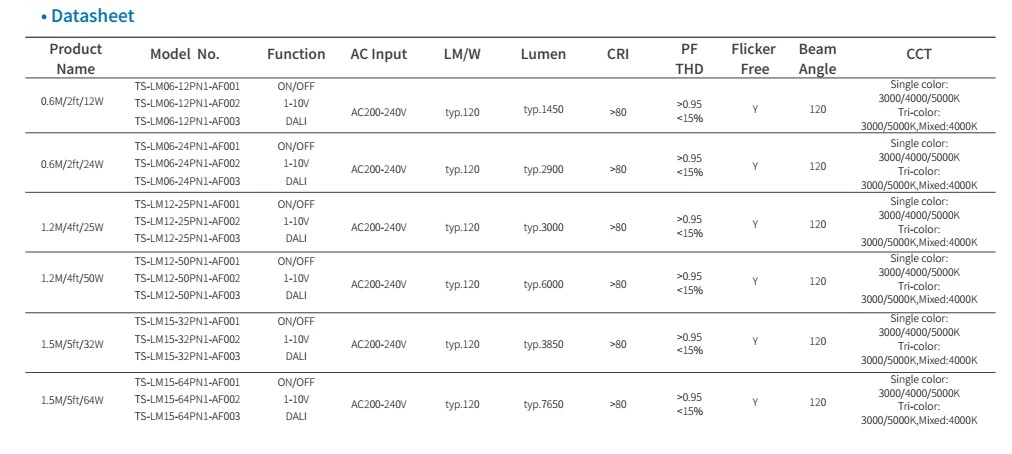The height and width of the screenshot is (454, 1012).
Task: Select the AC Input column header
Action: [x=379, y=54]
